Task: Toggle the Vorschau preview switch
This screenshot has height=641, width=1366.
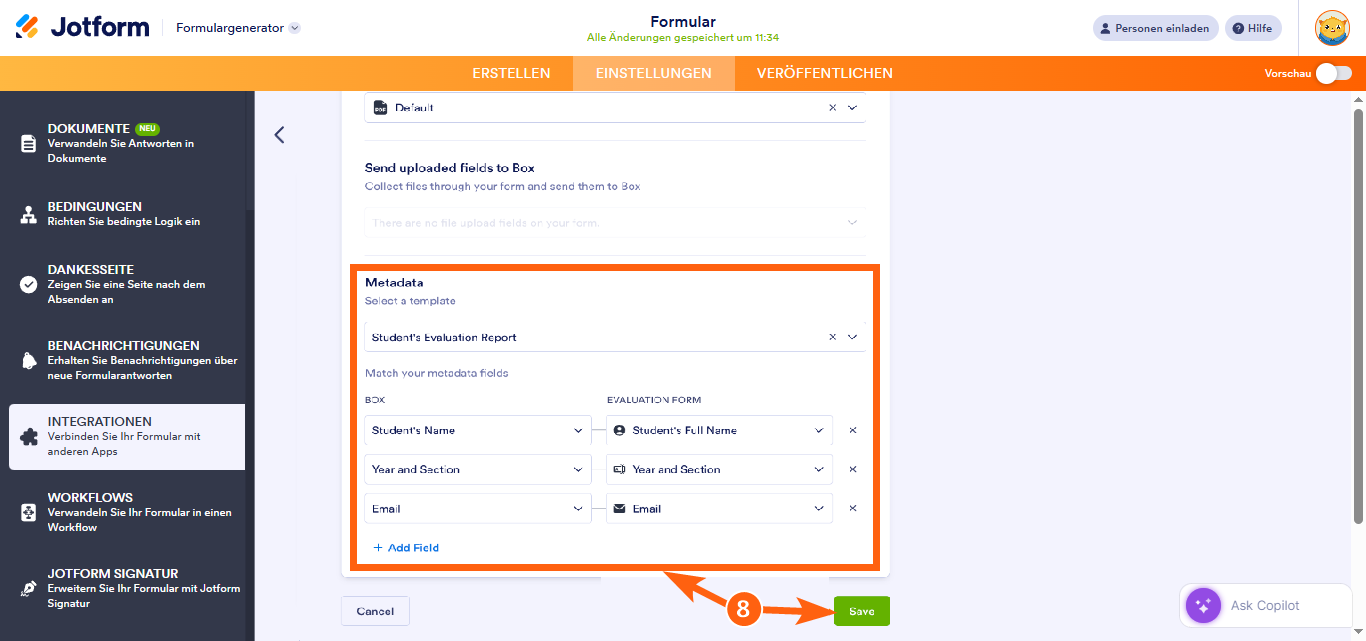Action: tap(1334, 73)
